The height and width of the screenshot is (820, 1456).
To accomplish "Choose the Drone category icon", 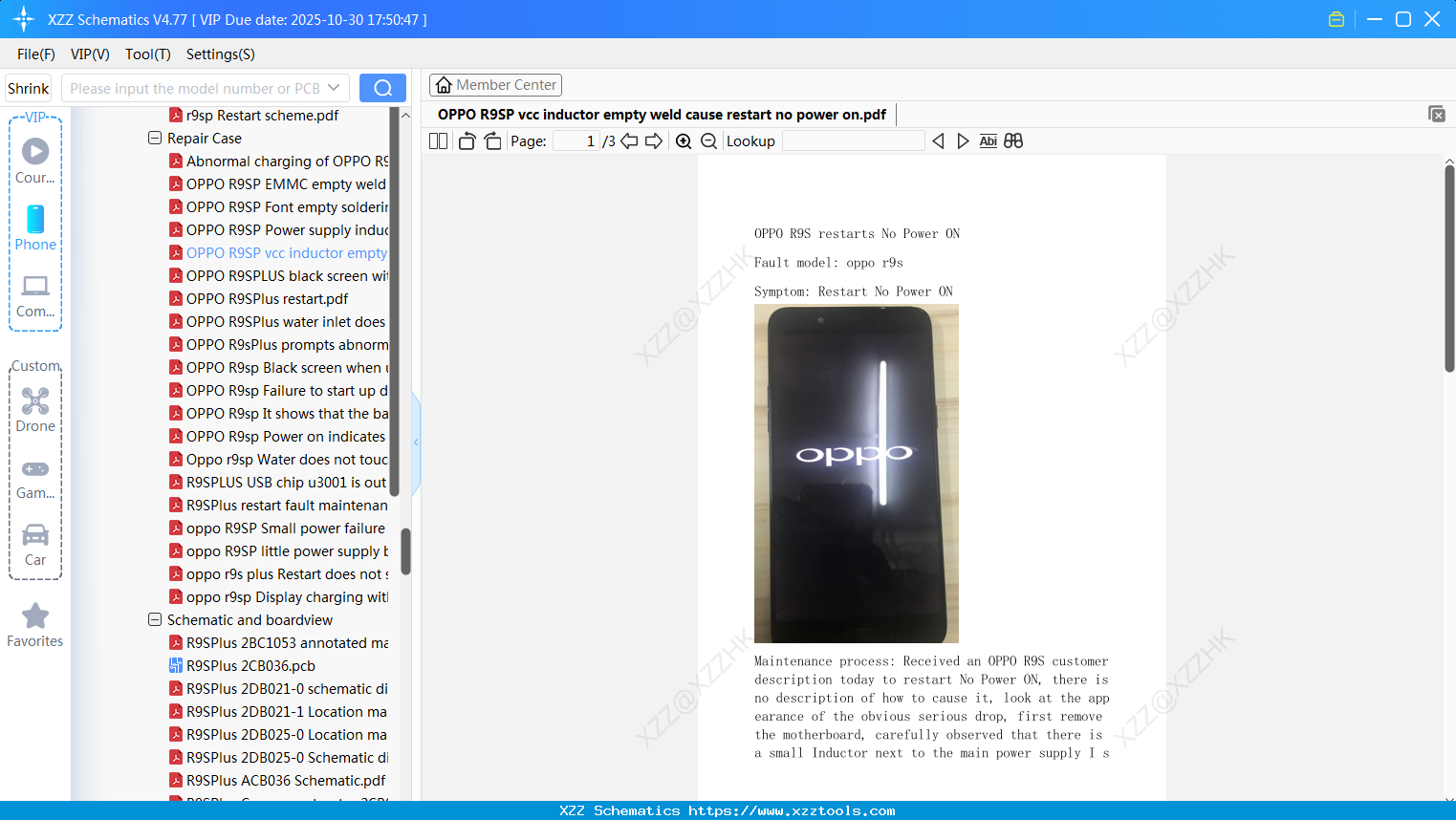I will tap(35, 410).
